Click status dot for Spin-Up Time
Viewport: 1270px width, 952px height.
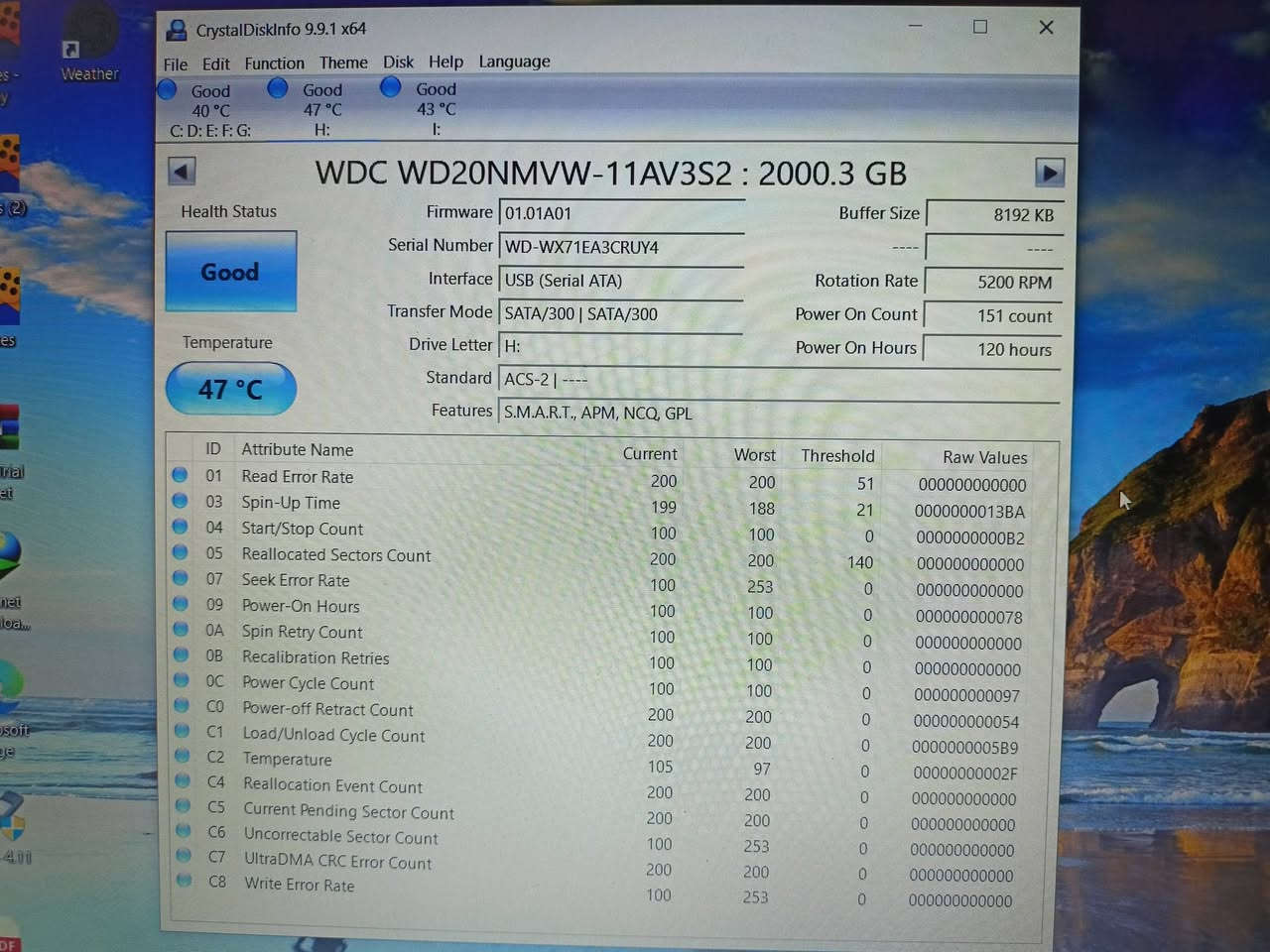(180, 501)
